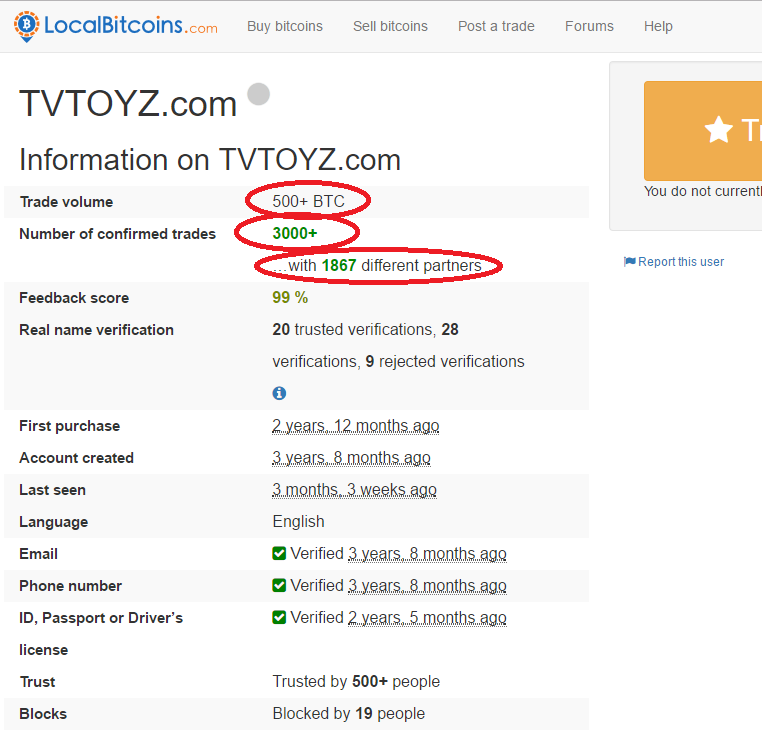Screen dimensions: 762x733
Task: Click the ID verified date '2 years, 5 months ago'
Action: click(x=427, y=618)
